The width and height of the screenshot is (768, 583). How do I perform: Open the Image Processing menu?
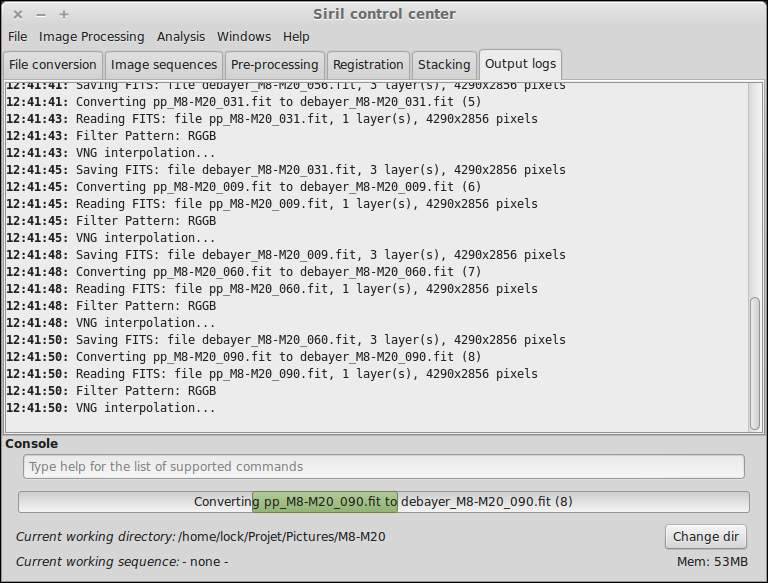point(92,37)
